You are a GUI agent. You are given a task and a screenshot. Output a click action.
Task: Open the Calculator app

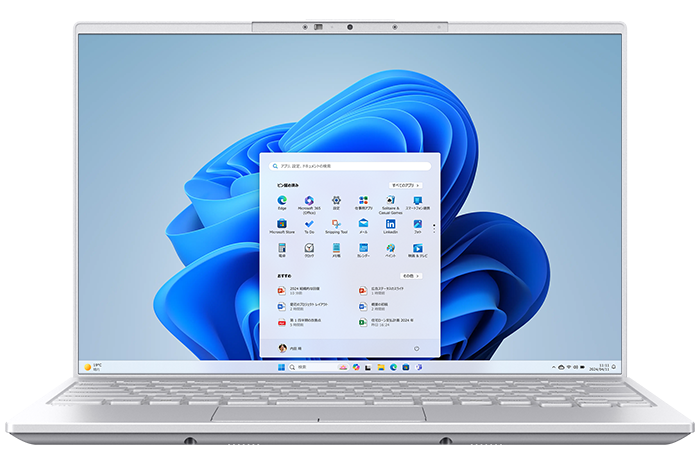282,249
